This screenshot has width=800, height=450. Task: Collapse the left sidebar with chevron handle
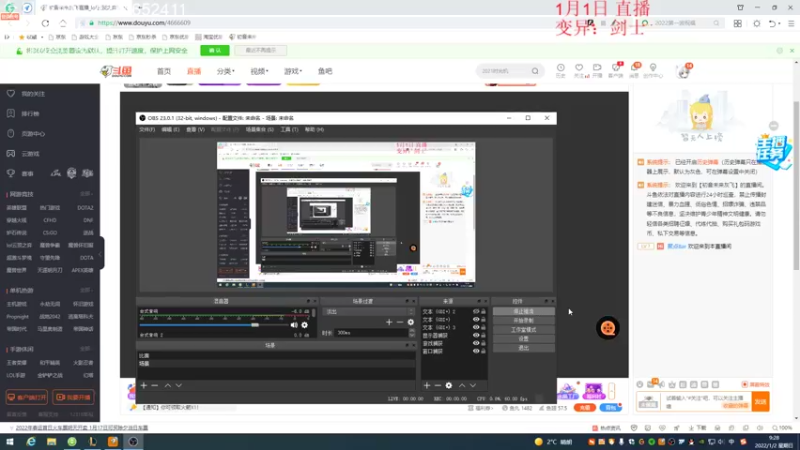point(101,254)
